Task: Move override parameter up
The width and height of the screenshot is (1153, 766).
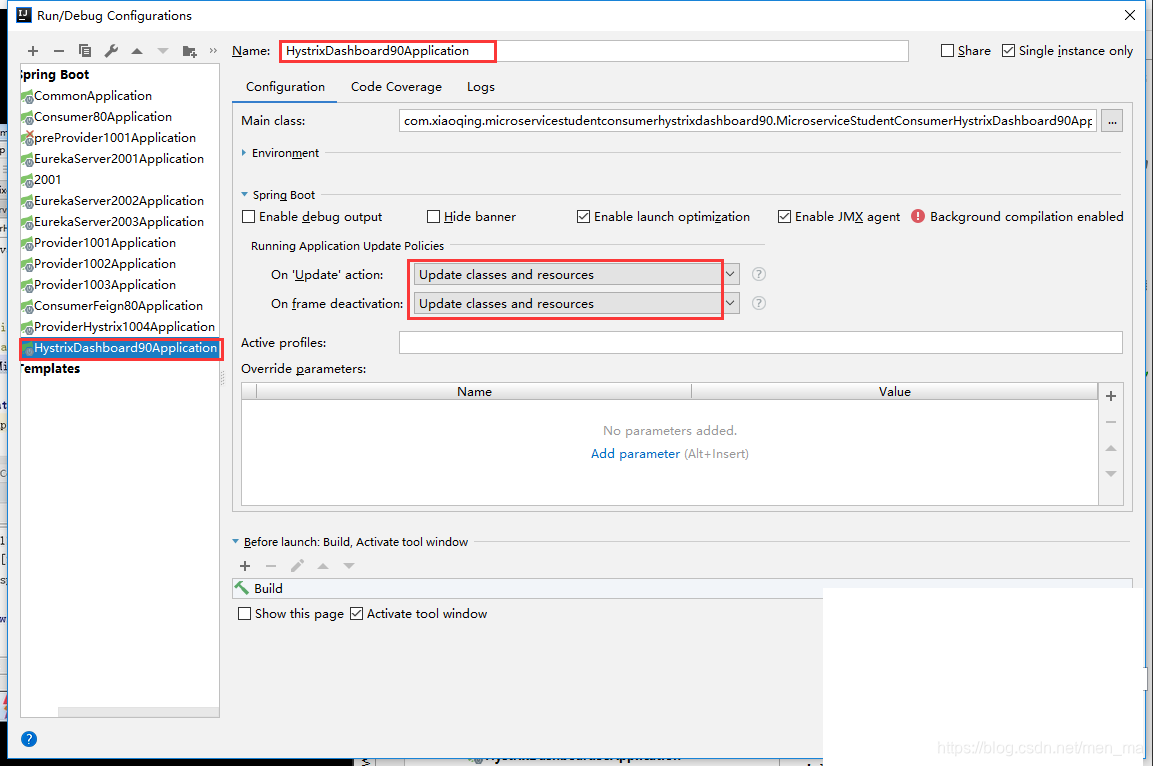Action: click(1111, 448)
